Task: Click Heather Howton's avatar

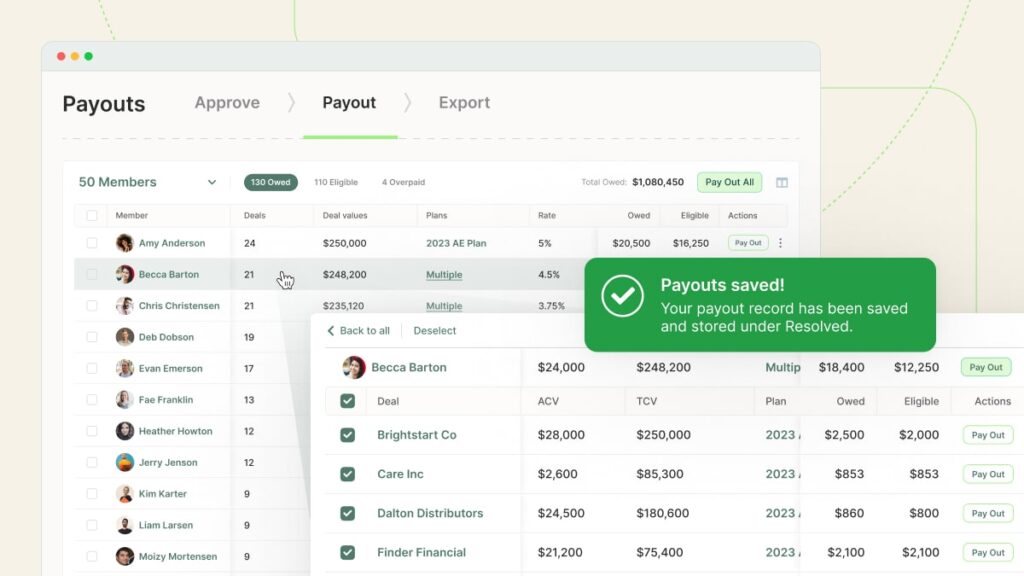Action: tap(125, 431)
